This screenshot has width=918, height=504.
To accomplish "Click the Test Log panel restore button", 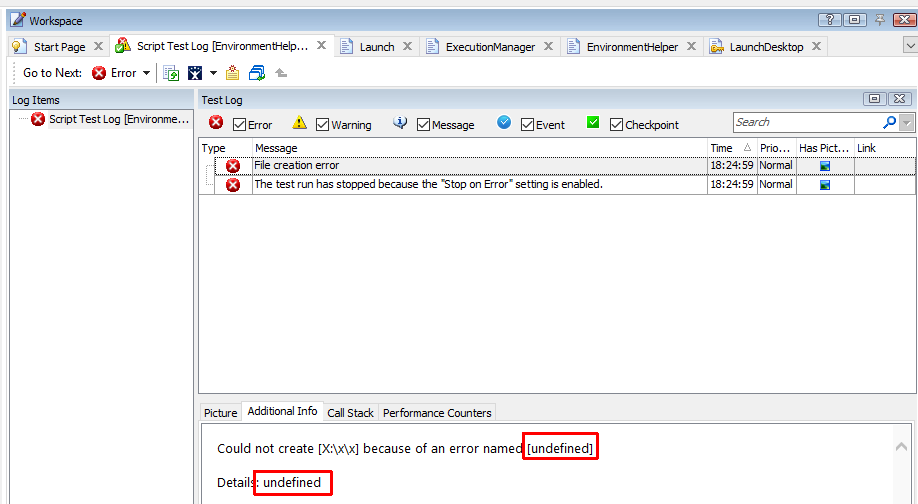I will tap(874, 99).
